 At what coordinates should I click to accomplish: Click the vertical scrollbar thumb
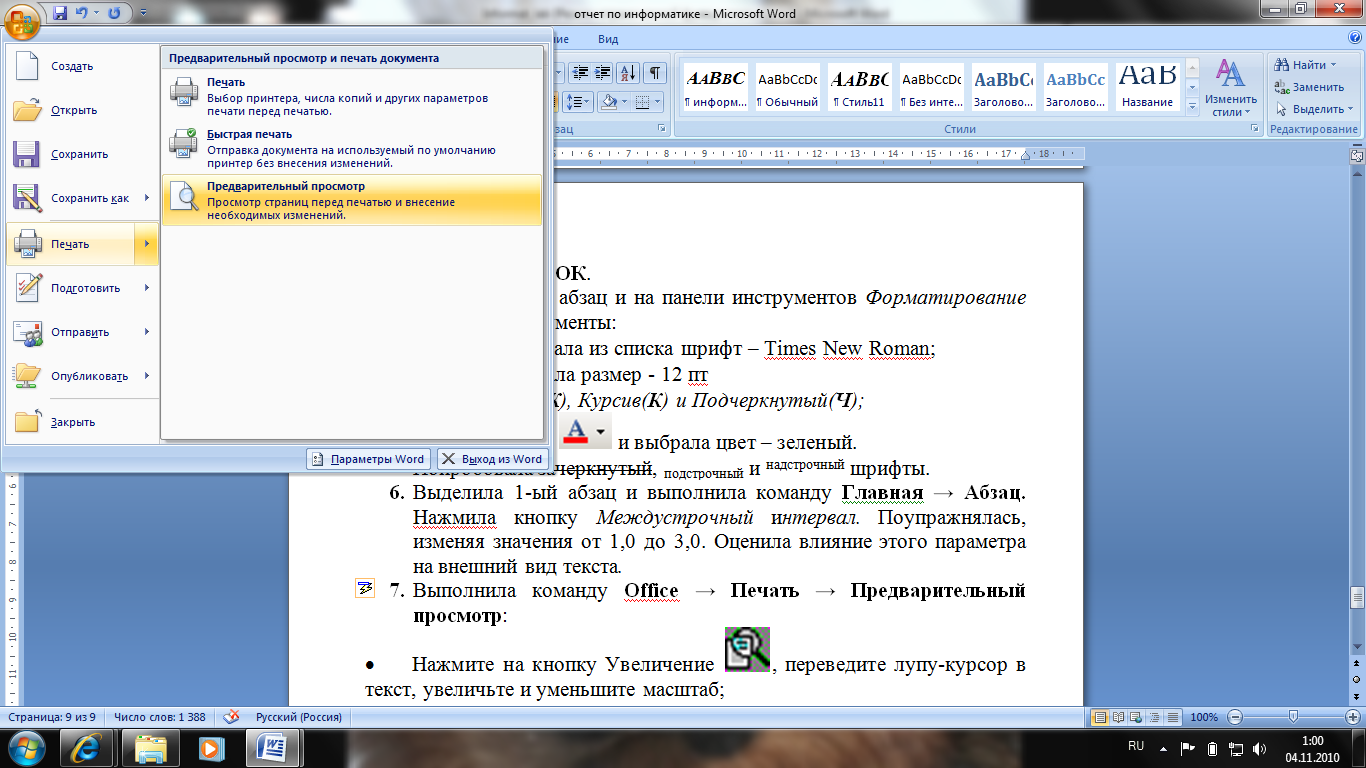1357,598
